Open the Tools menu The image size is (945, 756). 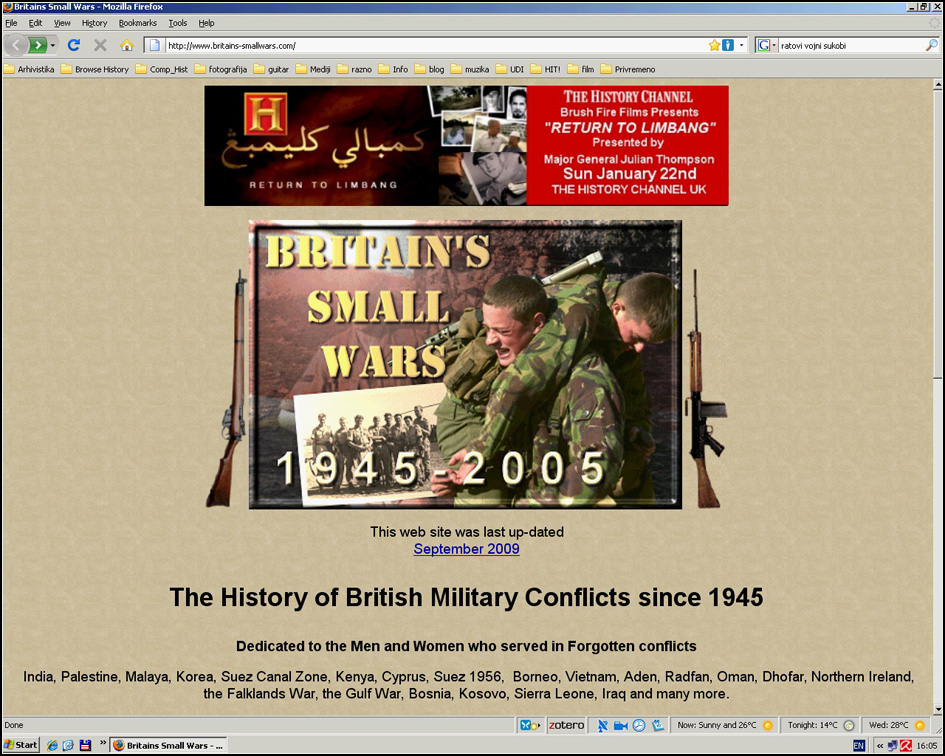pyautogui.click(x=177, y=23)
